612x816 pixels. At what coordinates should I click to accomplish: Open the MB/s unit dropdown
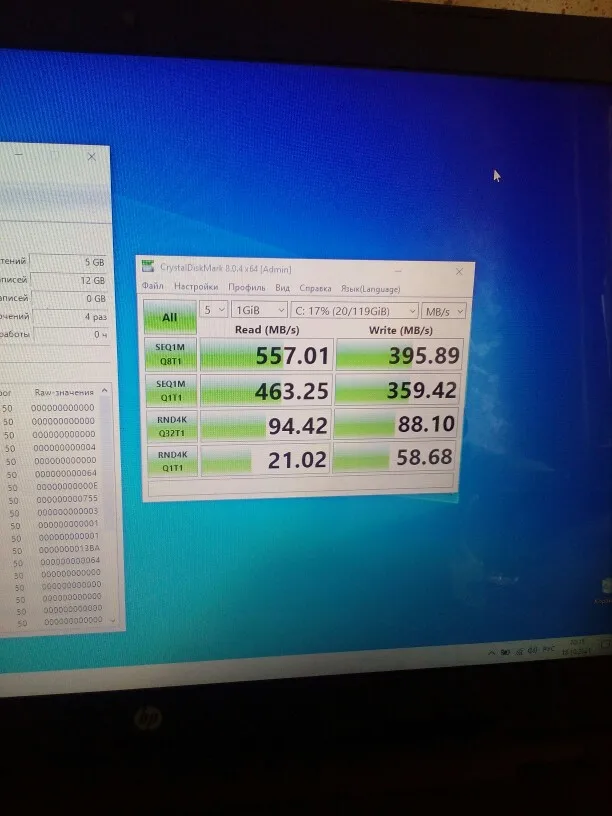(x=443, y=311)
